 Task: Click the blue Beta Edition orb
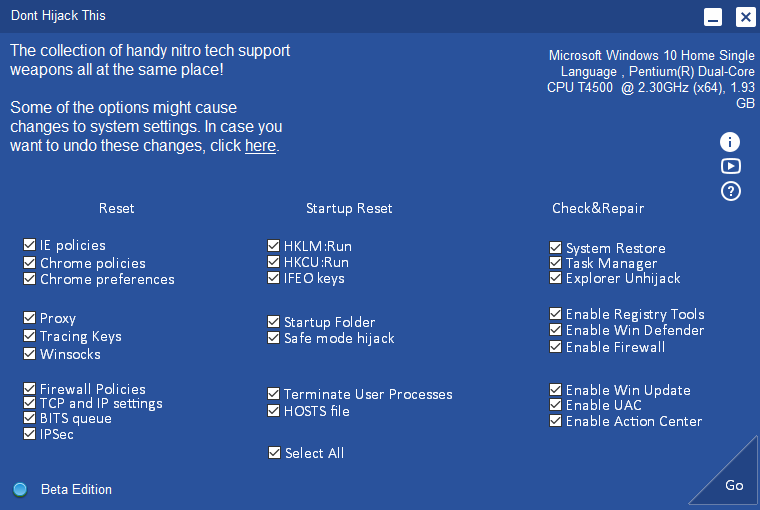coord(20,490)
